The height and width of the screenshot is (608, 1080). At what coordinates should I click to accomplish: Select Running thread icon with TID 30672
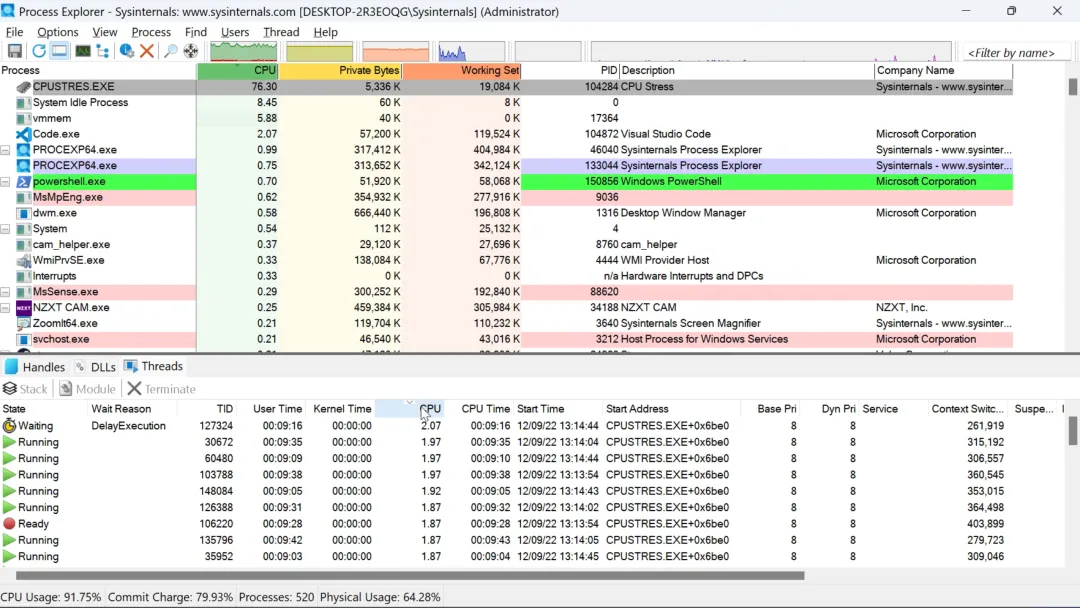pyautogui.click(x=9, y=442)
